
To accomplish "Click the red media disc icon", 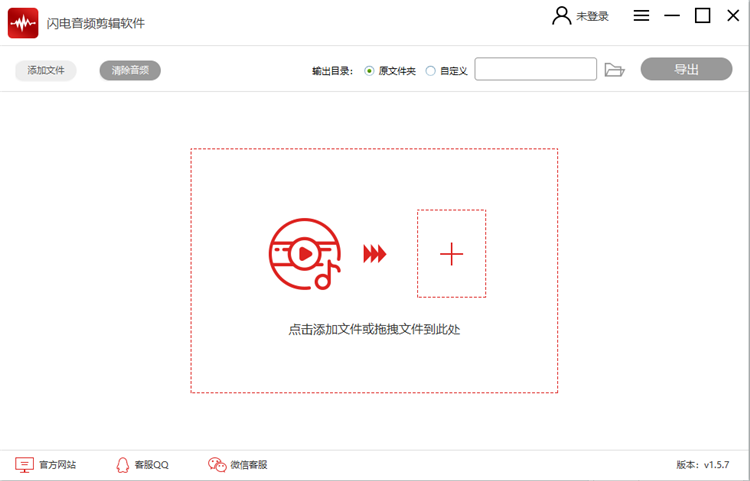I will (305, 254).
